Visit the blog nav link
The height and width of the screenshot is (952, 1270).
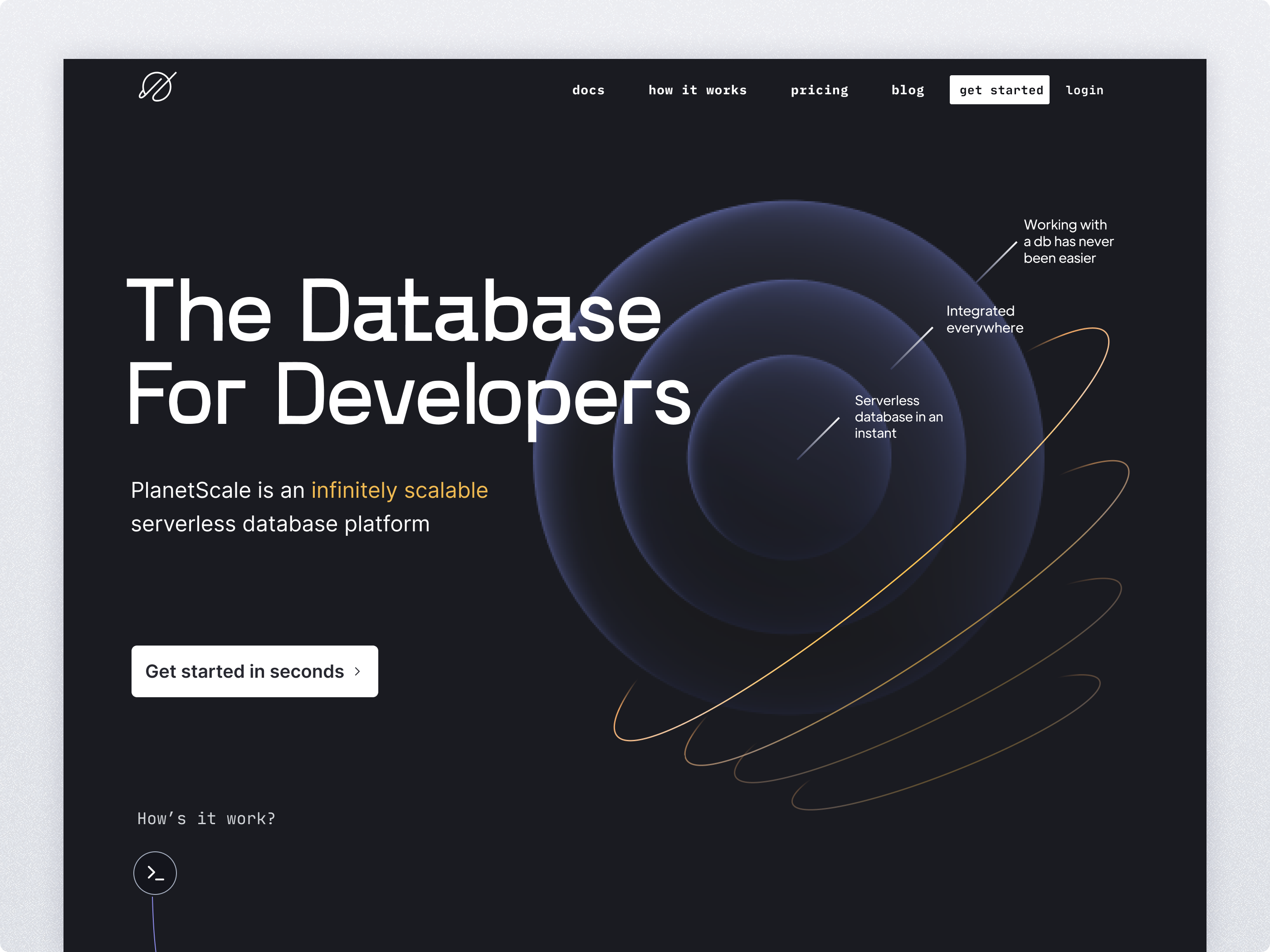[907, 90]
